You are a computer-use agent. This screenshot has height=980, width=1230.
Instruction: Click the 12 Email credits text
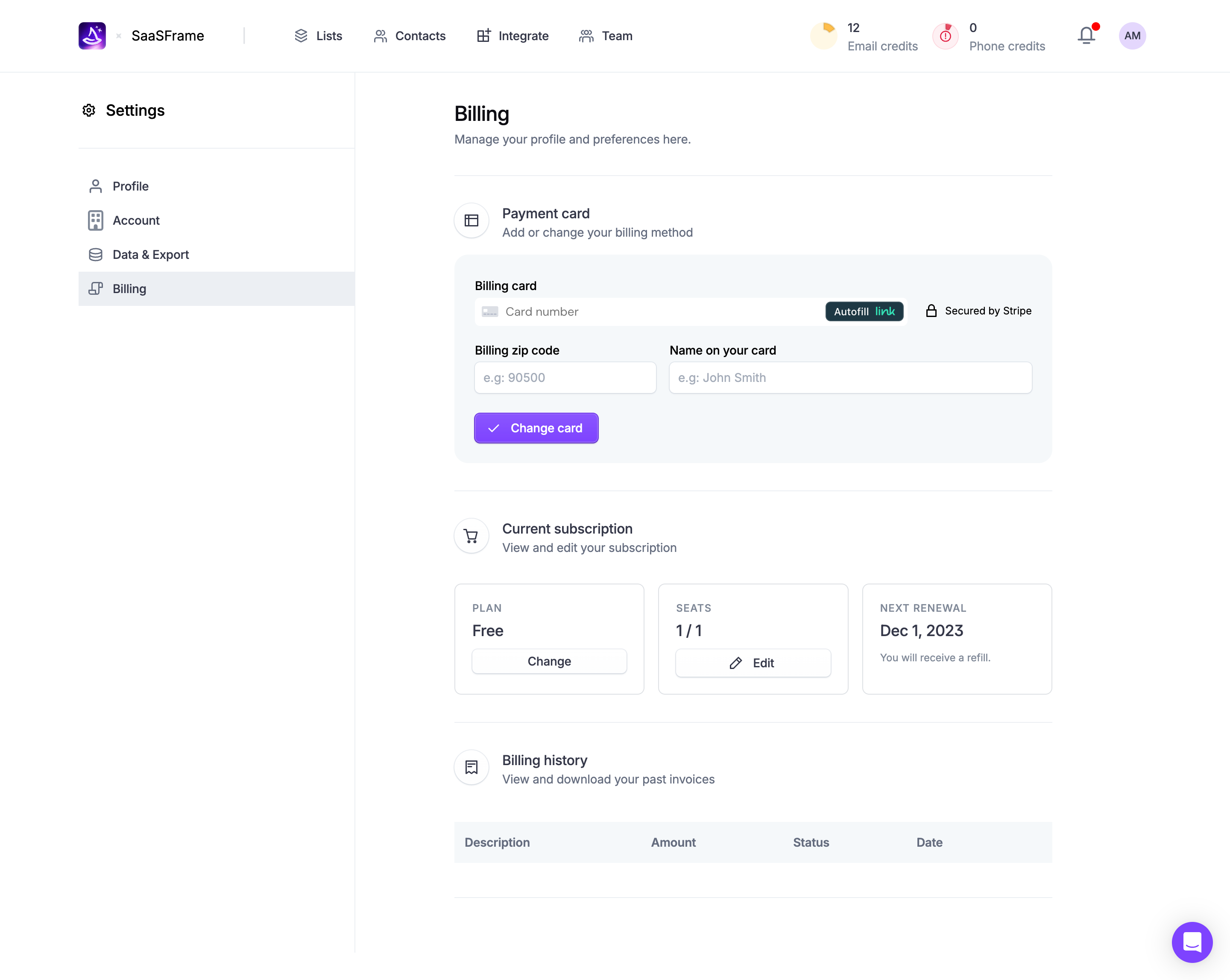coord(882,37)
